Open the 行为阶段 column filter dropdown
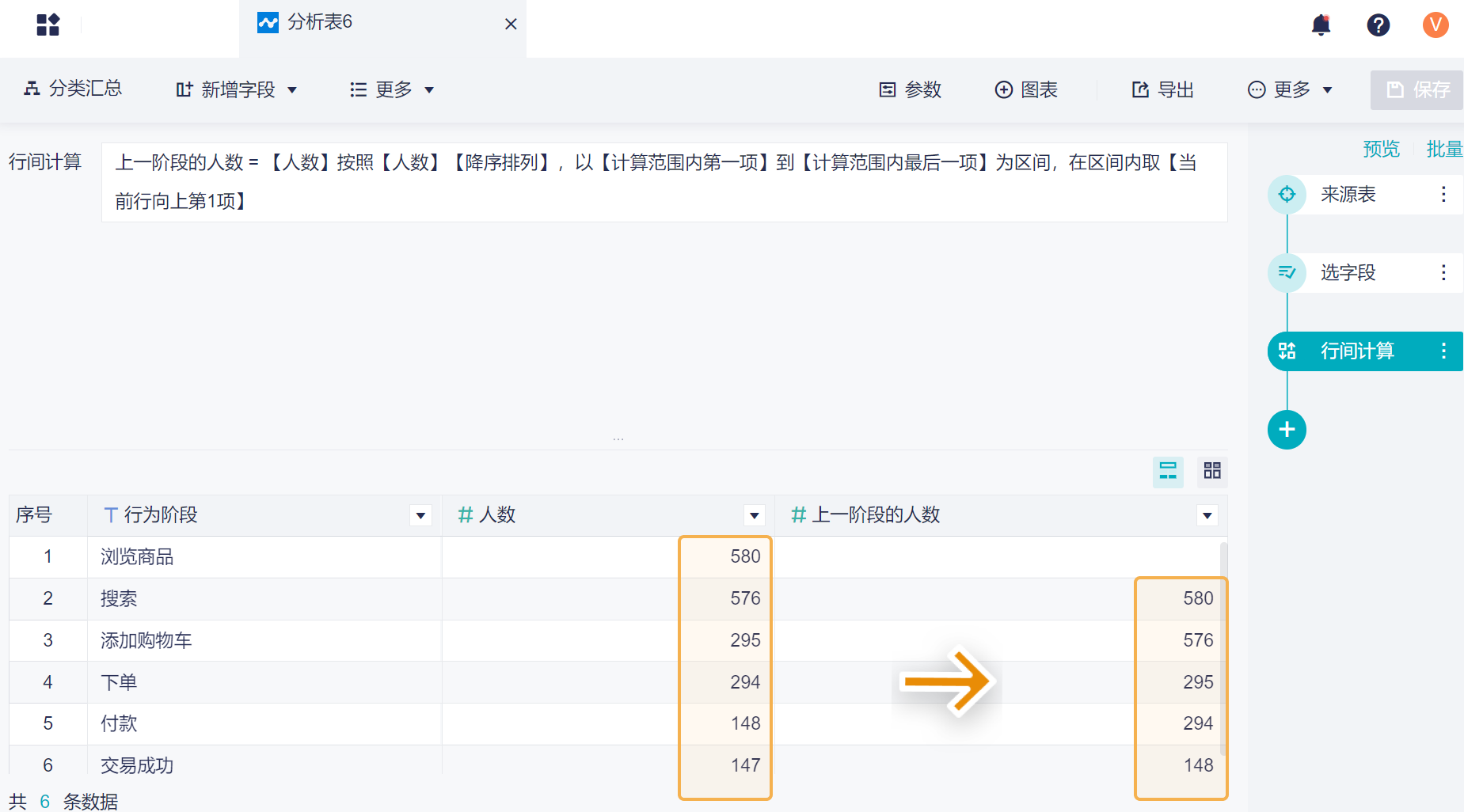This screenshot has width=1464, height=812. pos(420,515)
